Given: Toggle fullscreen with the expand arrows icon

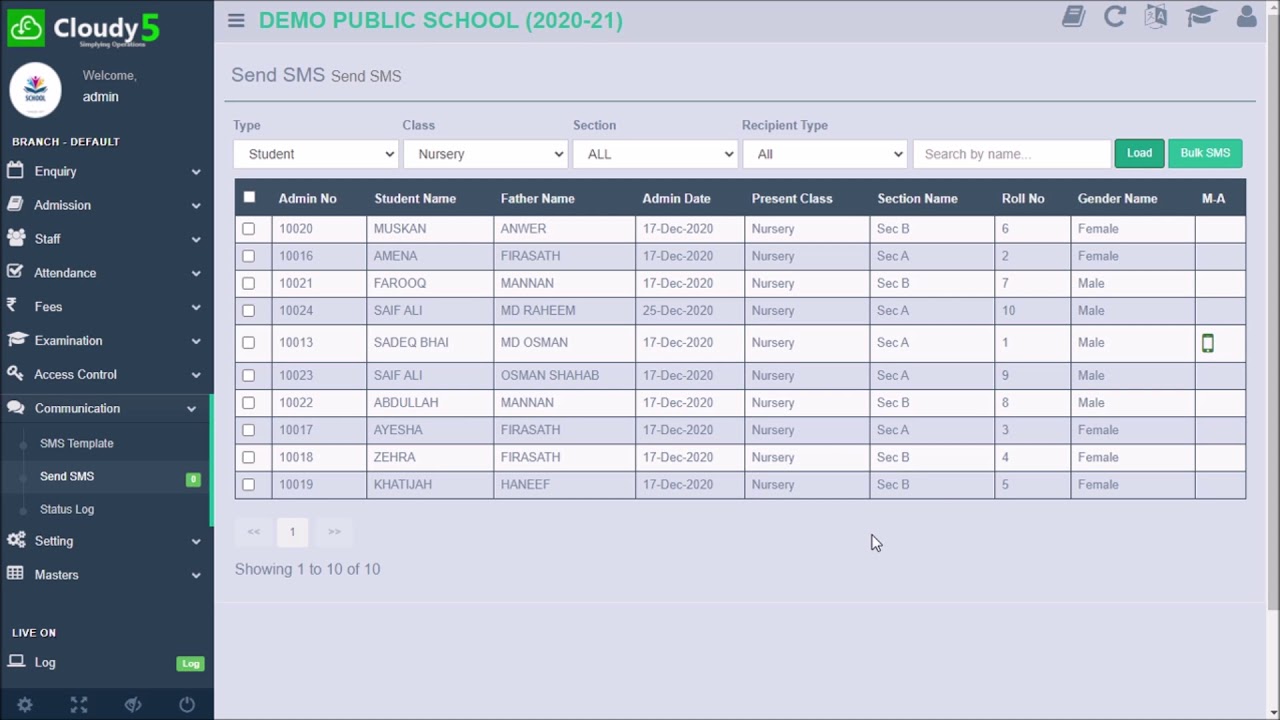Looking at the screenshot, I should (x=79, y=705).
